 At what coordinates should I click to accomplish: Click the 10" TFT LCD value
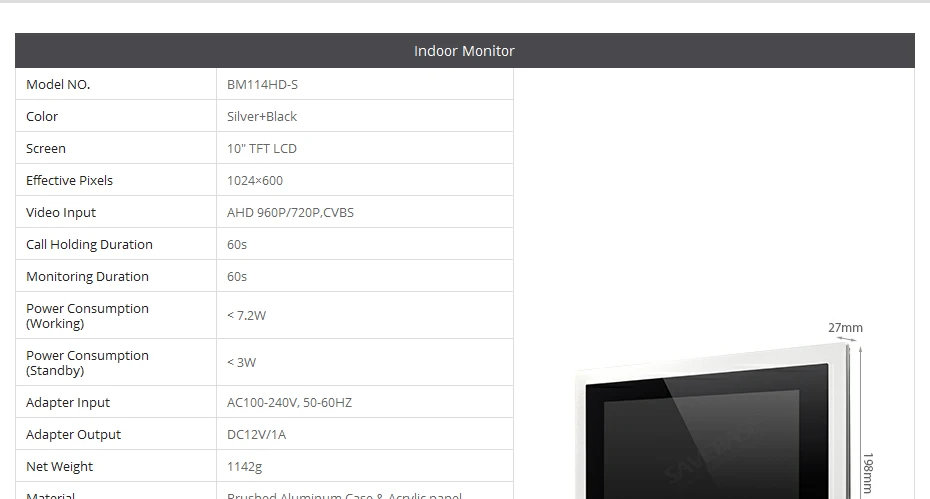tap(262, 148)
